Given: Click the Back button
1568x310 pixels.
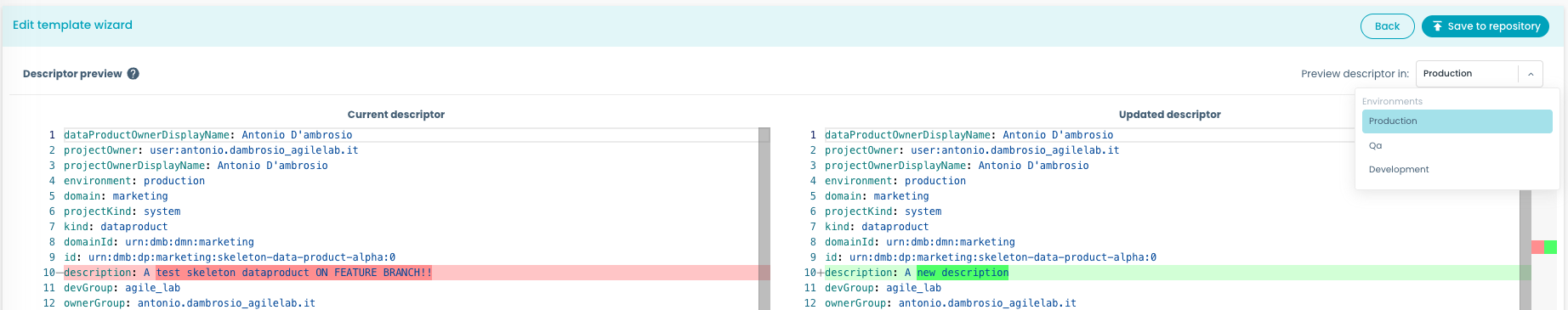Looking at the screenshot, I should [x=1387, y=26].
